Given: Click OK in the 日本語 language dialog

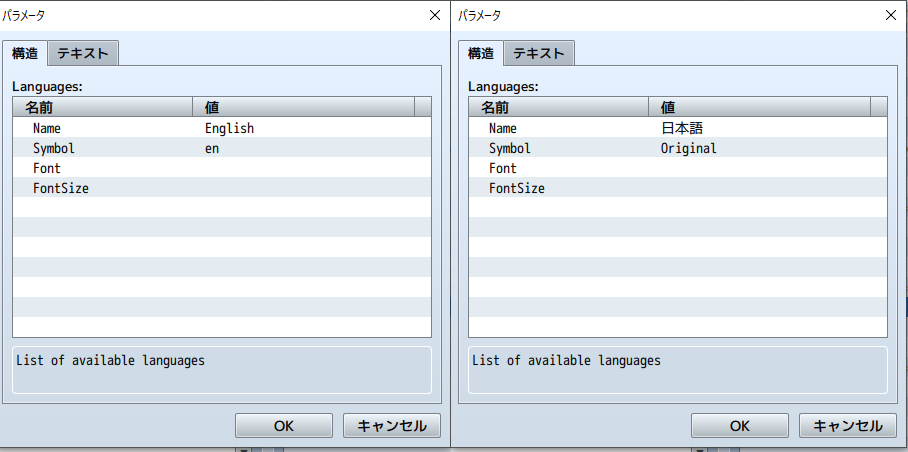Looking at the screenshot, I should [739, 425].
